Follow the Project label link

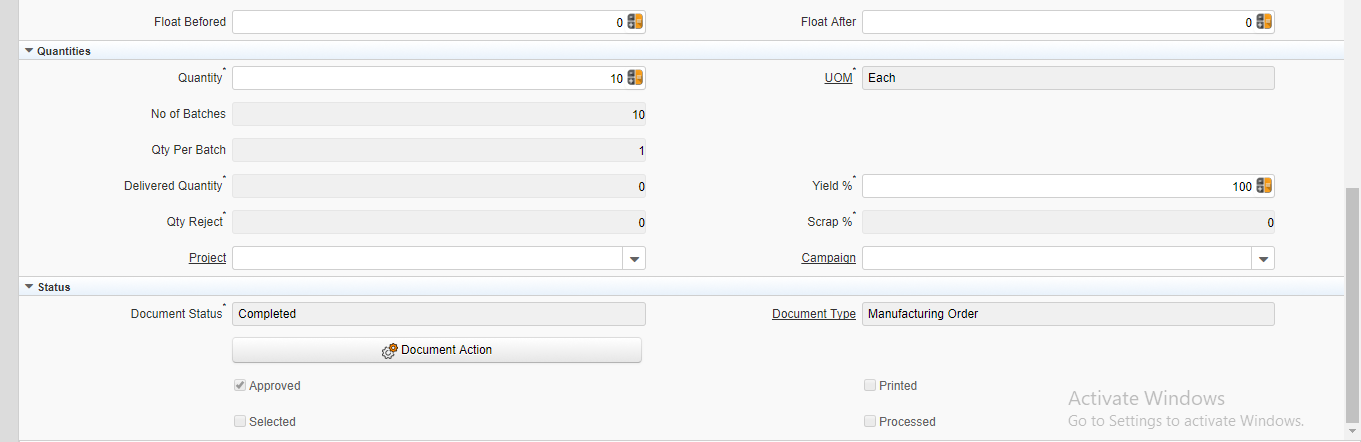[208, 258]
